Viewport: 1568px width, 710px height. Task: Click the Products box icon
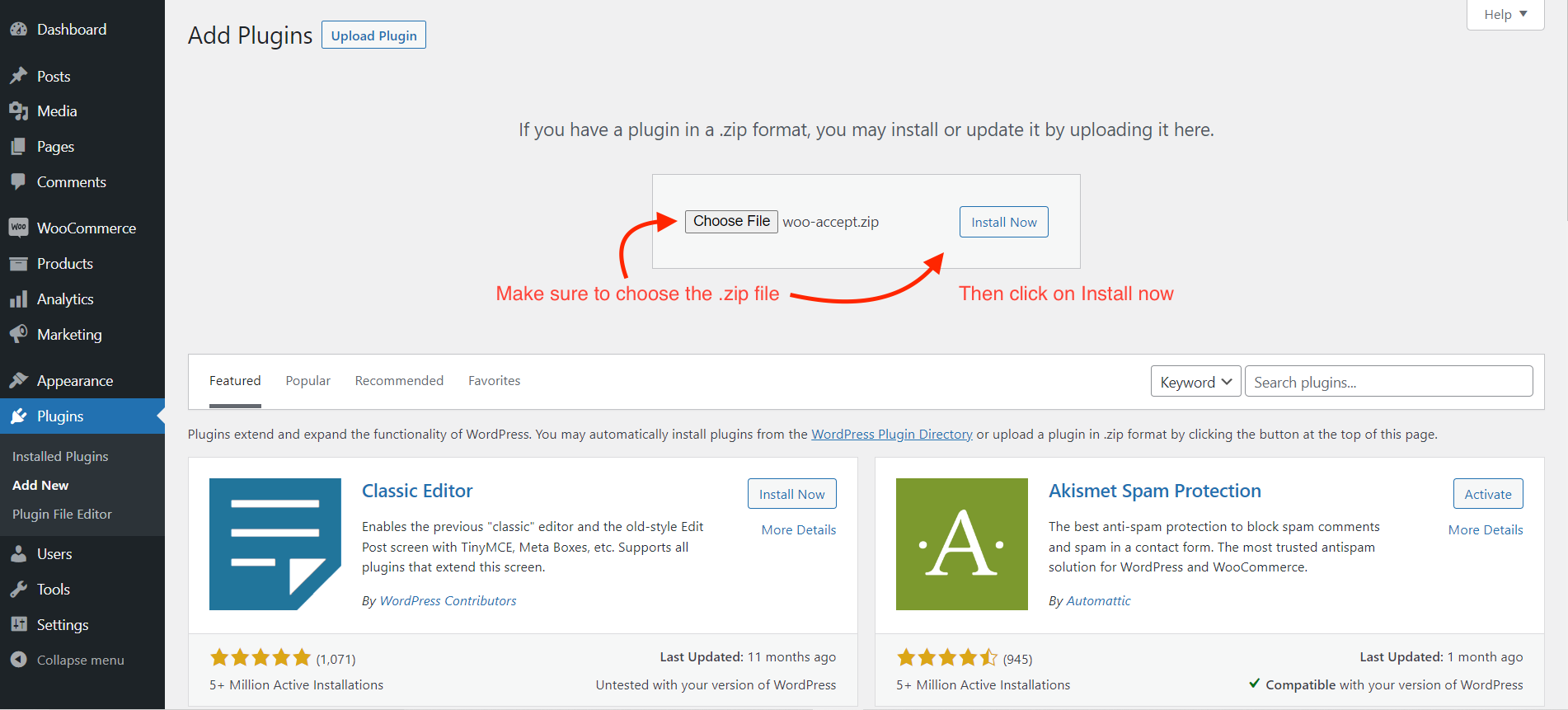click(18, 263)
